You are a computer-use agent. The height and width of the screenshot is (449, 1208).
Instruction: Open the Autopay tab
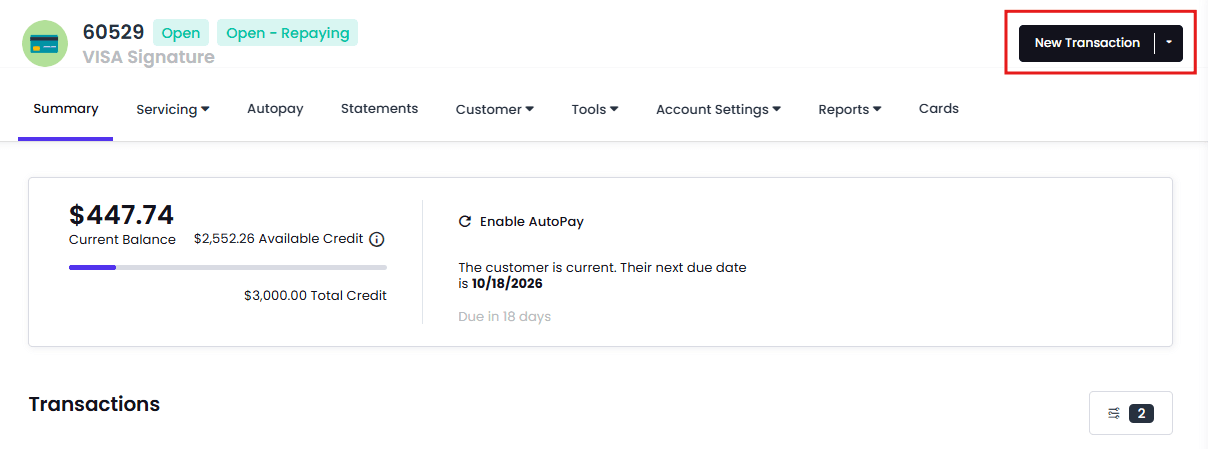click(x=275, y=109)
